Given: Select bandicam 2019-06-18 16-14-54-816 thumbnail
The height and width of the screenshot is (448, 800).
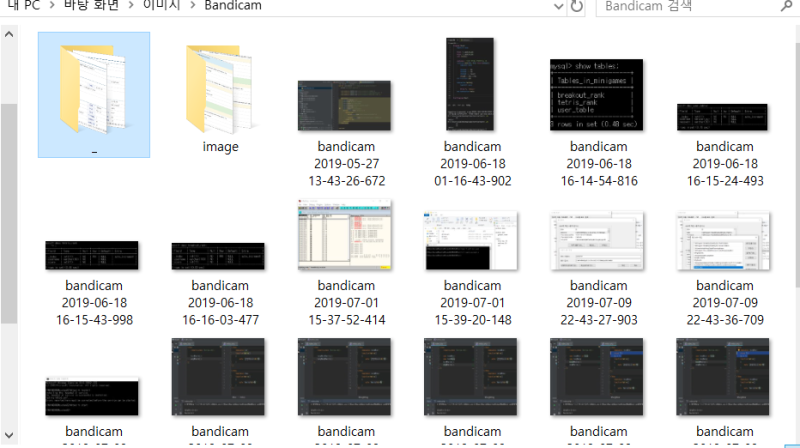Looking at the screenshot, I should (x=596, y=95).
